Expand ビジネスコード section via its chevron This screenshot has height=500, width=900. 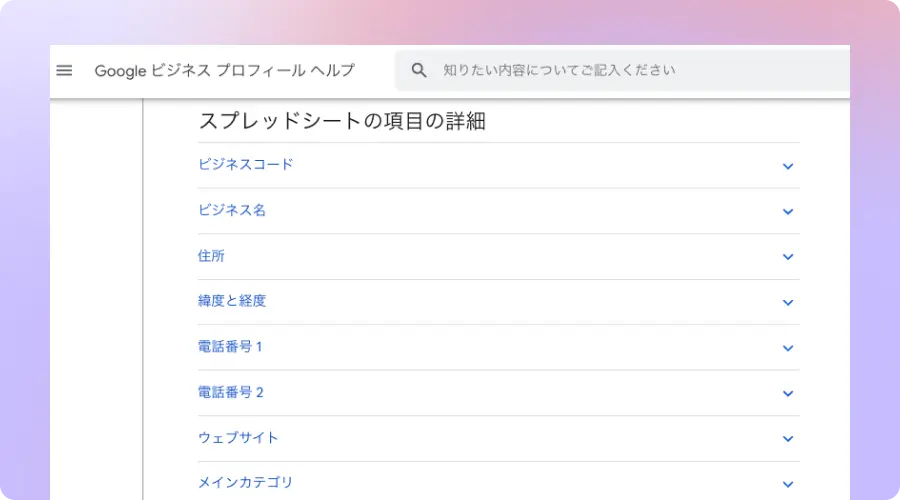[x=788, y=166]
